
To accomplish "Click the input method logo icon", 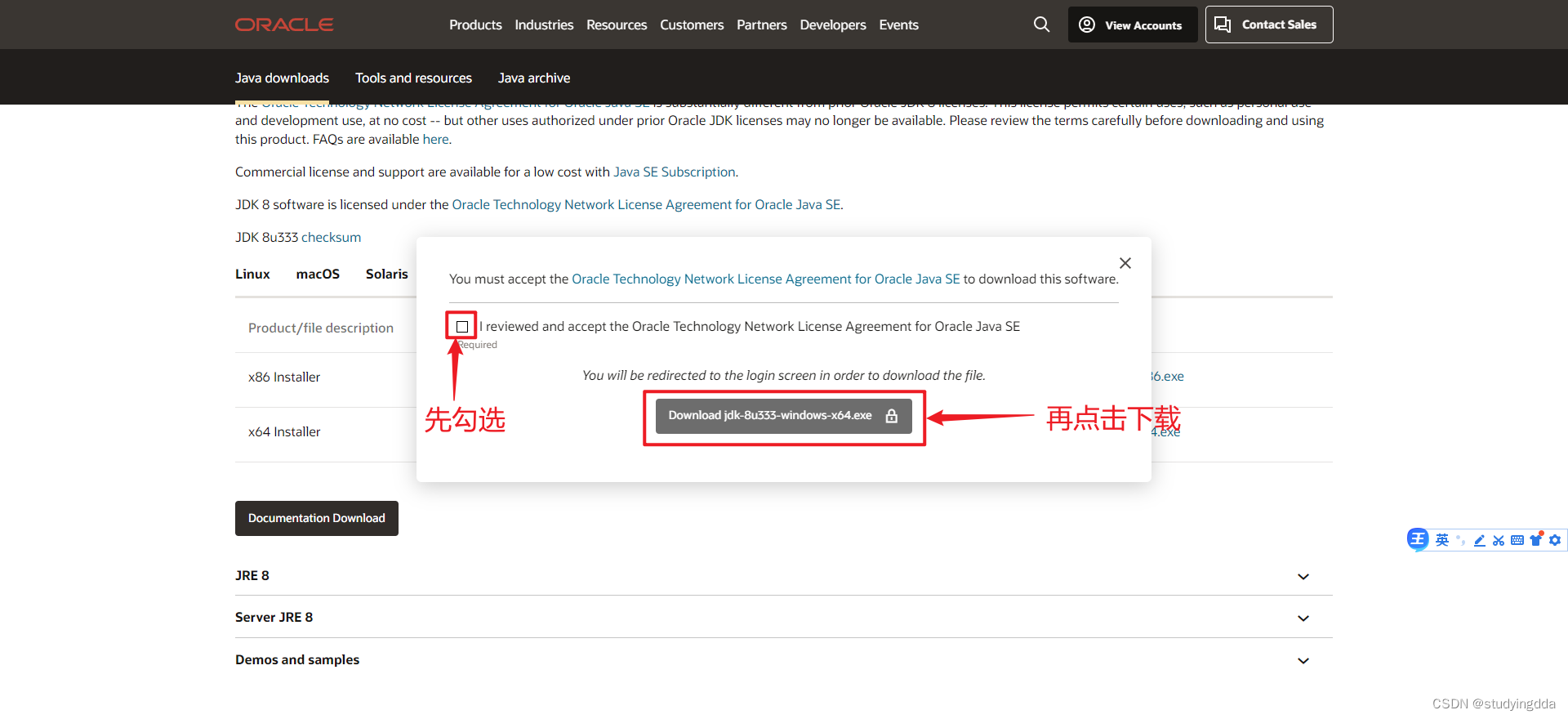I will point(1418,539).
